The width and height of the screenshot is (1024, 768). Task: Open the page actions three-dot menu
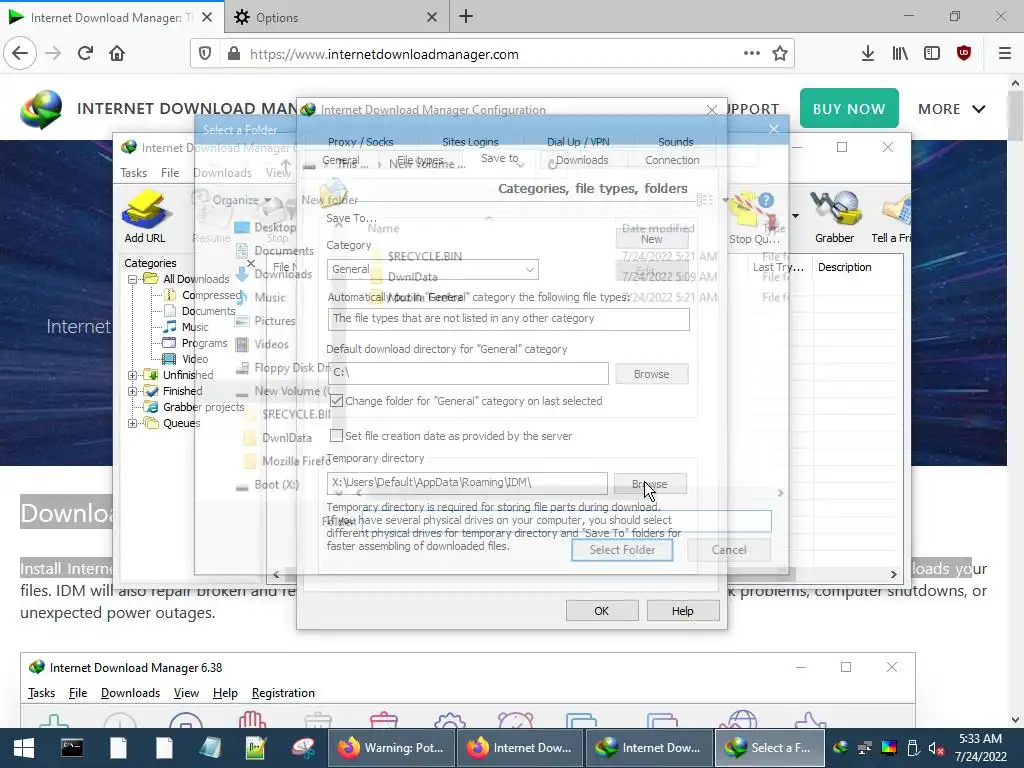click(752, 54)
